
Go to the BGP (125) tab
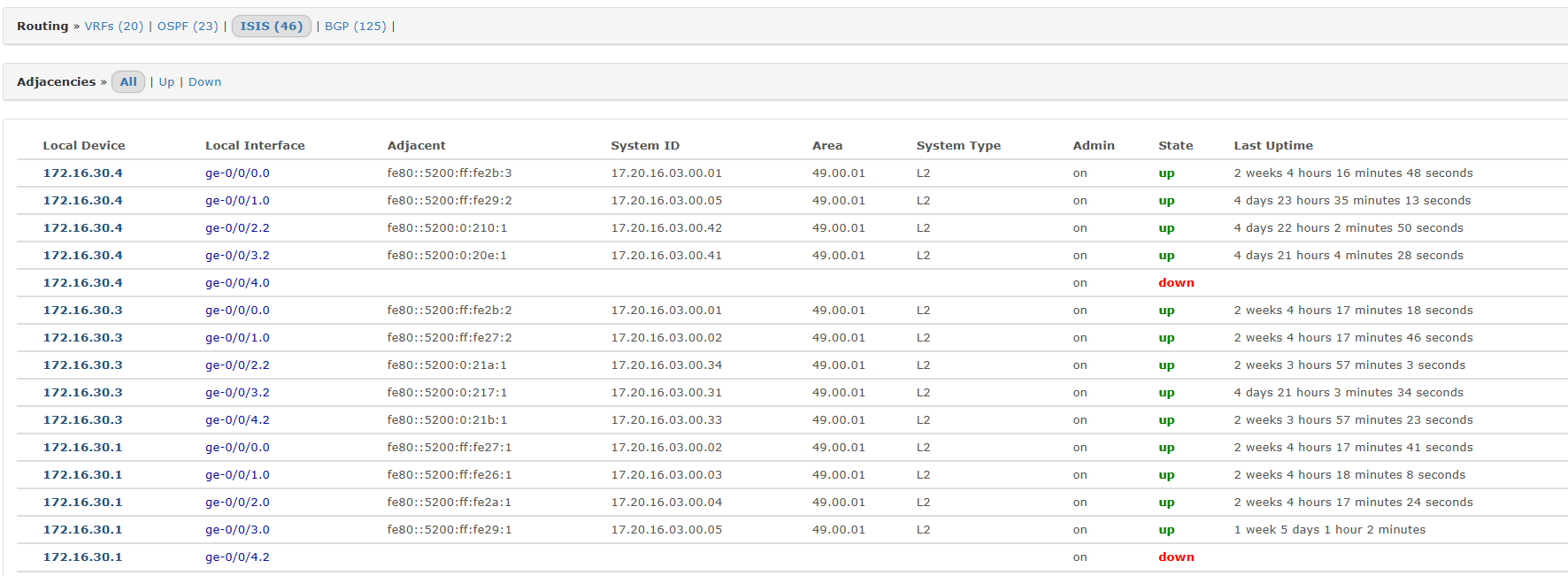pos(355,27)
